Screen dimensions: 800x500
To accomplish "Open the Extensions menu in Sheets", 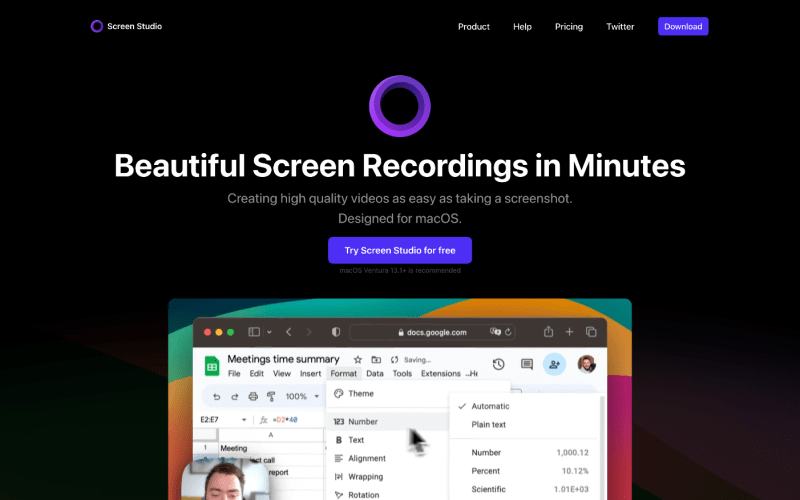I will [x=440, y=373].
